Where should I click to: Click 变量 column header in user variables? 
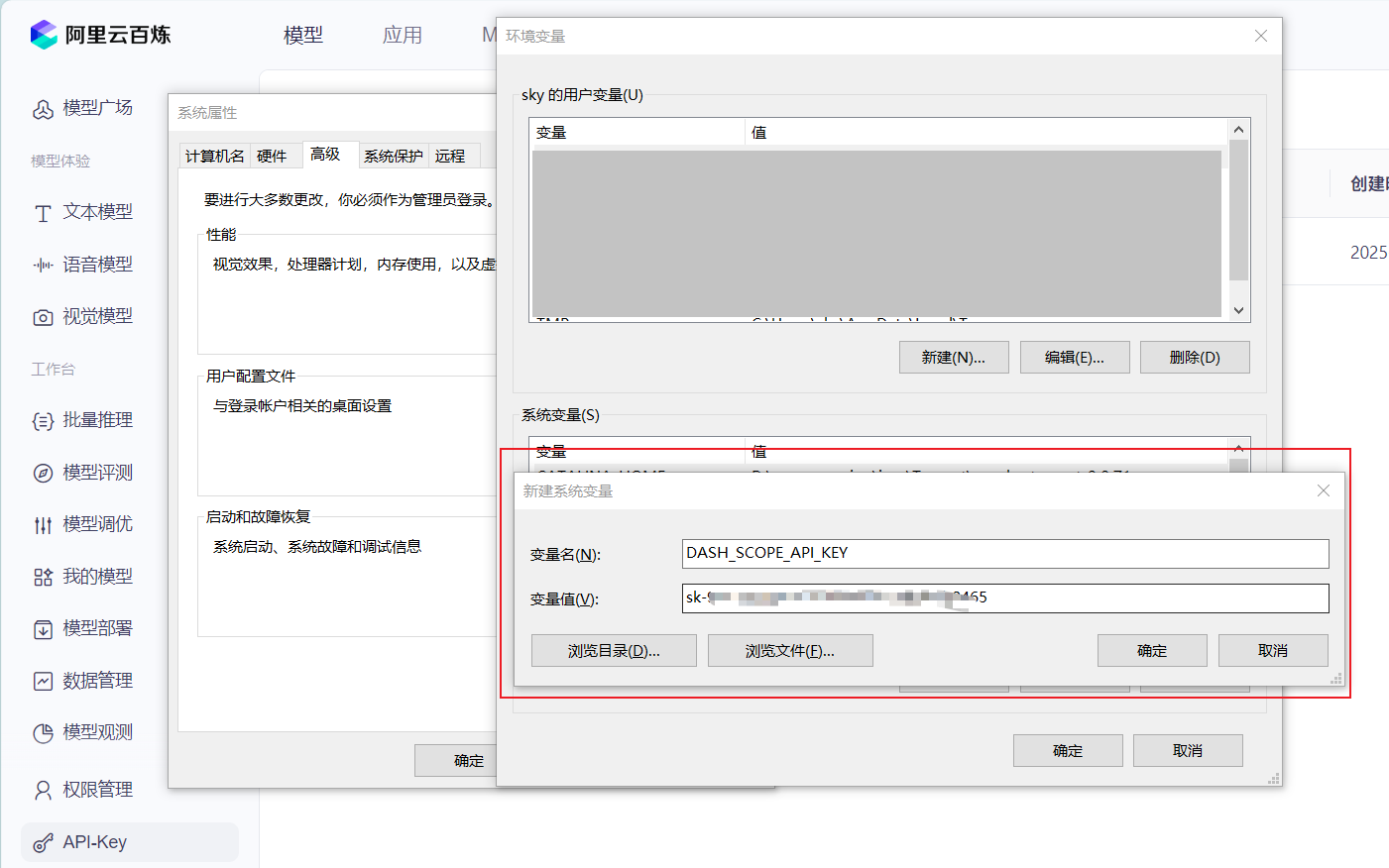[637, 132]
